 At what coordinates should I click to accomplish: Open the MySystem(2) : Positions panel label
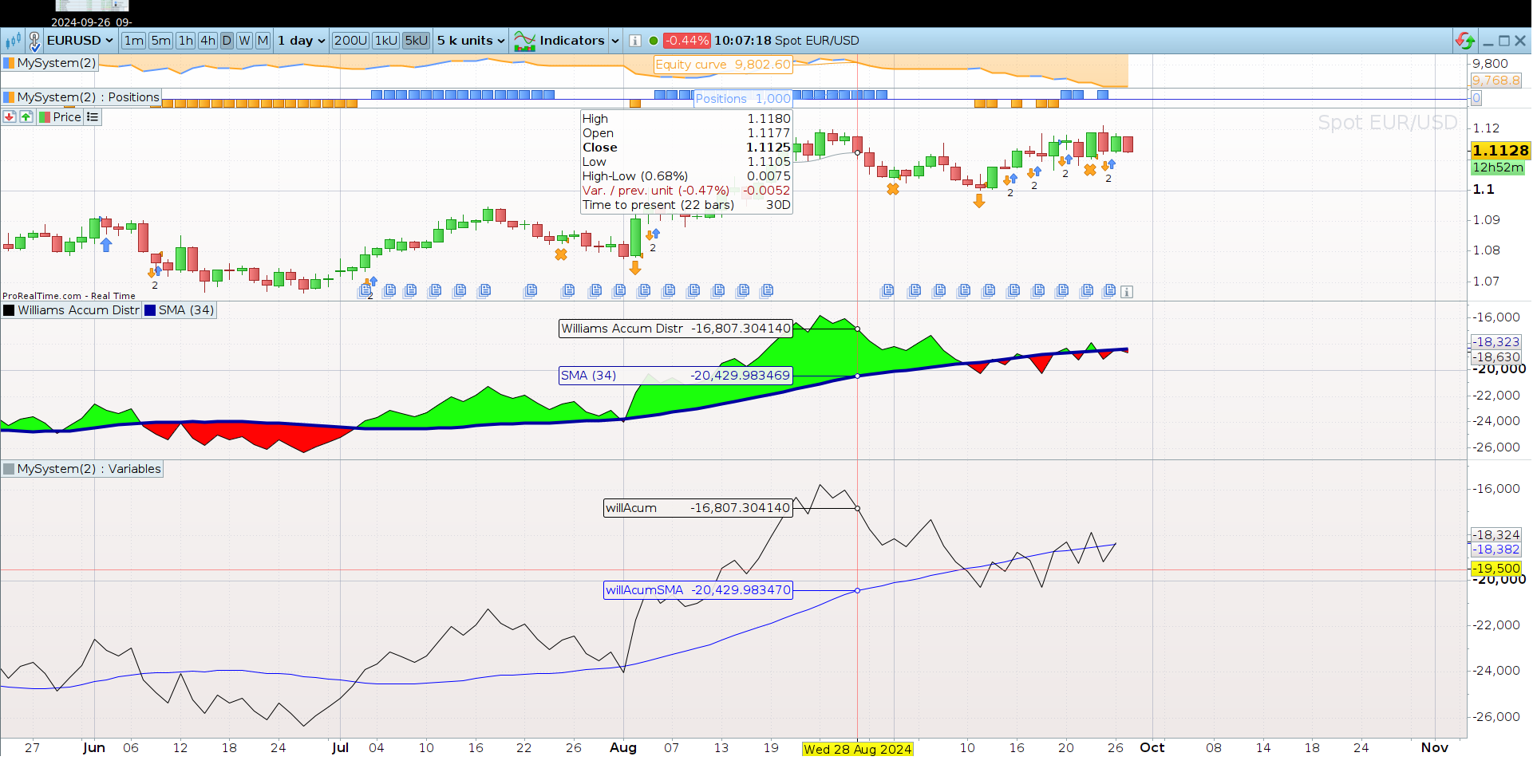point(81,97)
